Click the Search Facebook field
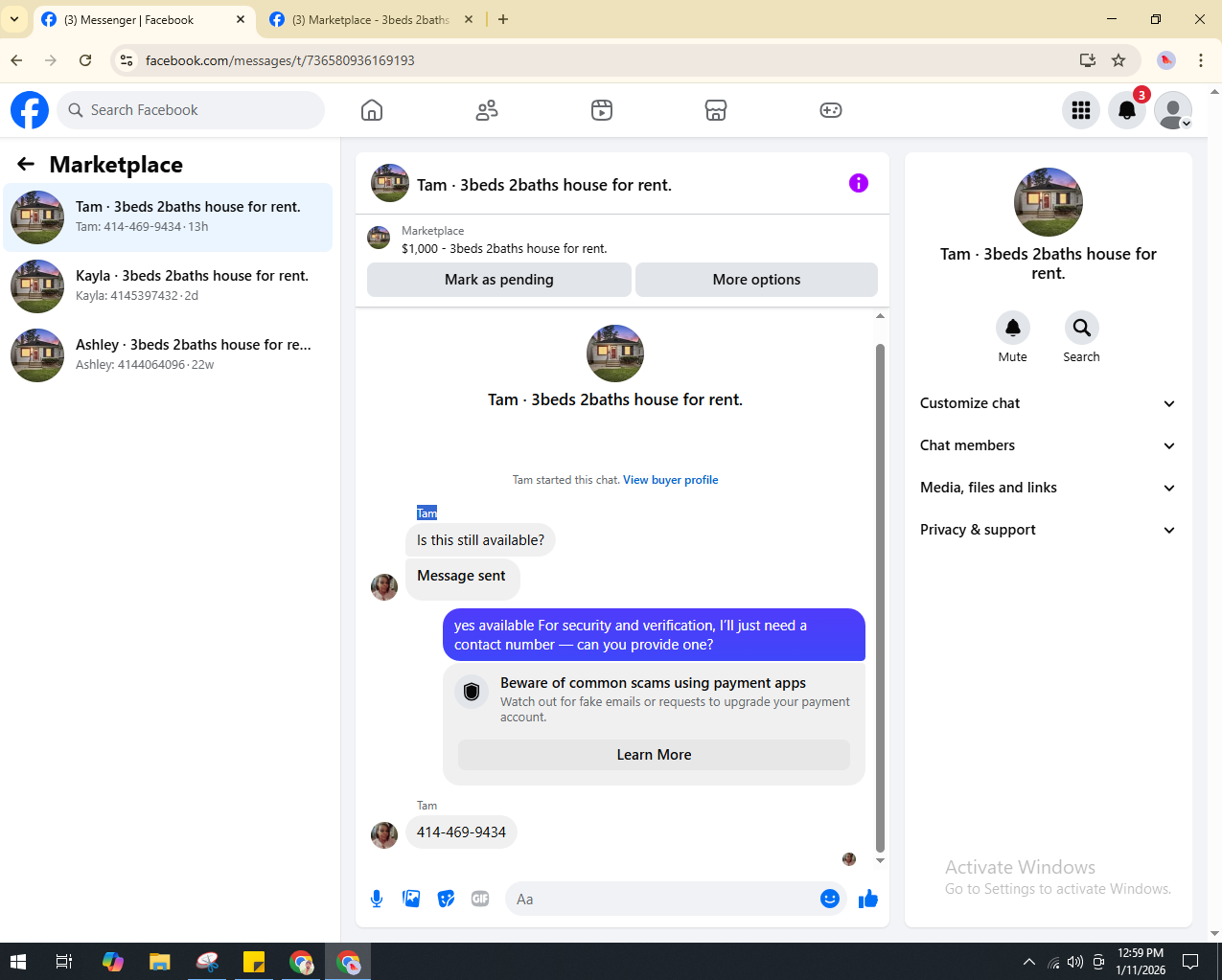The image size is (1222, 980). 191,110
